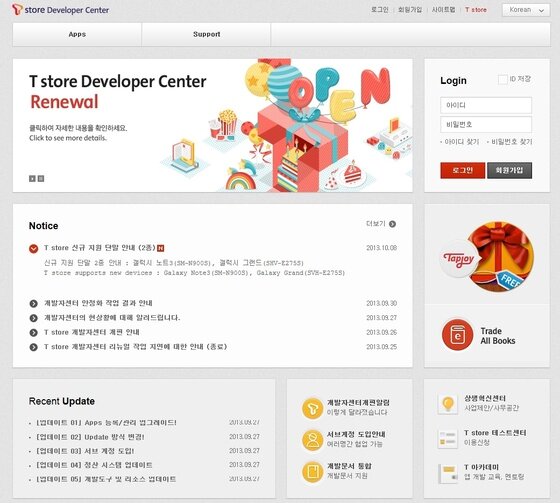The width and height of the screenshot is (560, 503).
Task: Open the T store header link
Action: pos(476,10)
